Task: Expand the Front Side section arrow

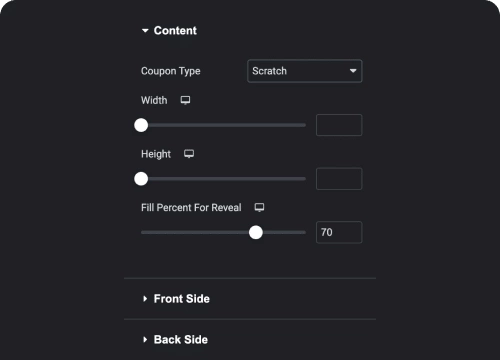Action: point(145,299)
